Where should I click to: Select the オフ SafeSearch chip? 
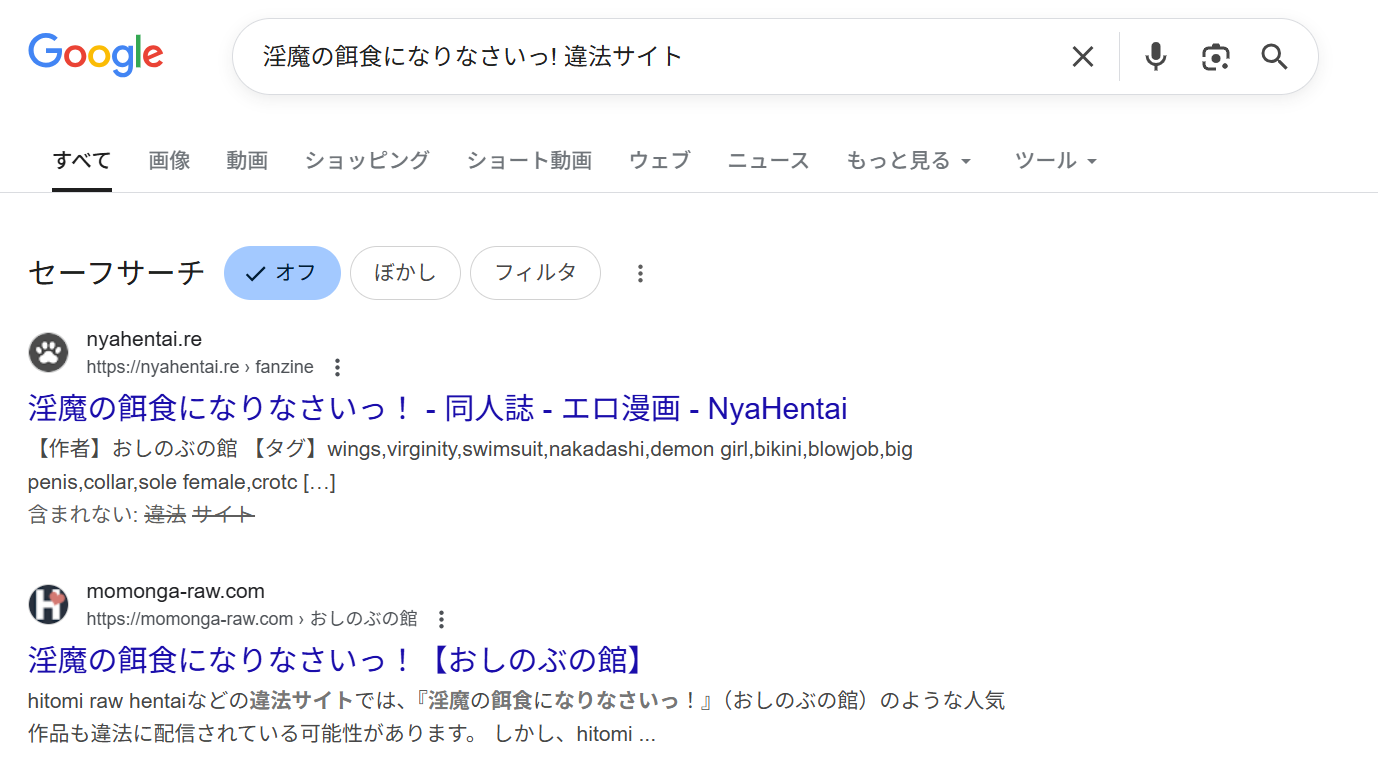(x=282, y=272)
